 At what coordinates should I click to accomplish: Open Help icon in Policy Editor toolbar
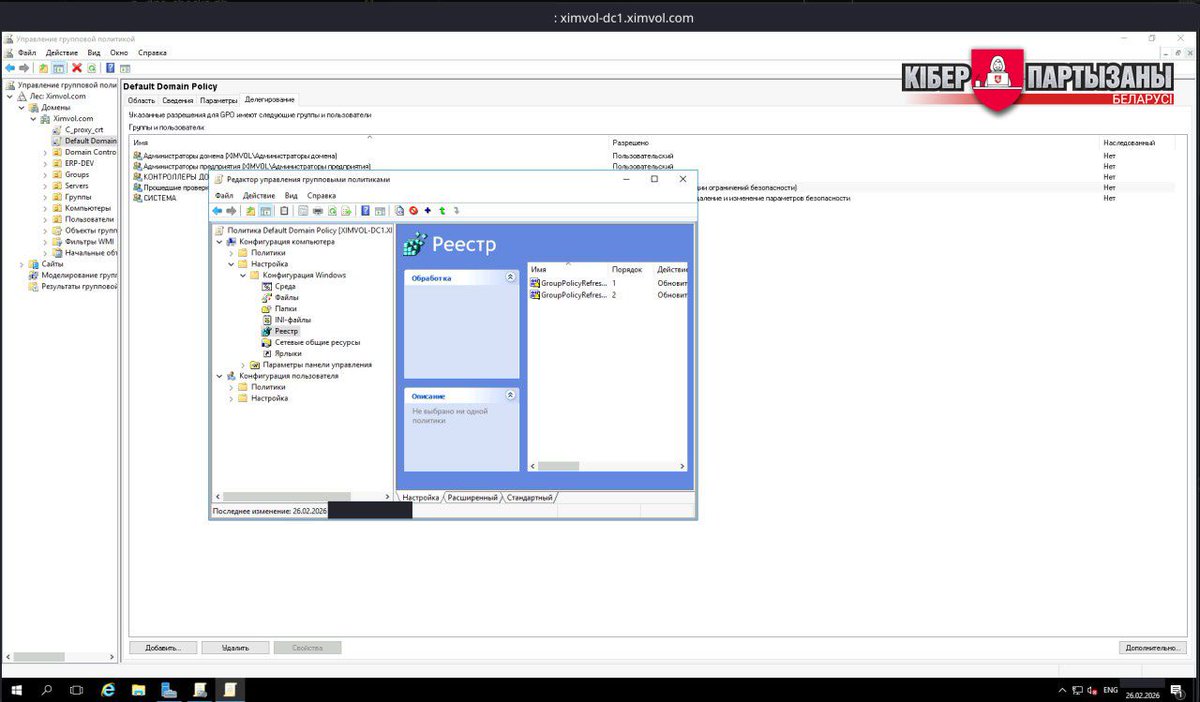pyautogui.click(x=366, y=211)
